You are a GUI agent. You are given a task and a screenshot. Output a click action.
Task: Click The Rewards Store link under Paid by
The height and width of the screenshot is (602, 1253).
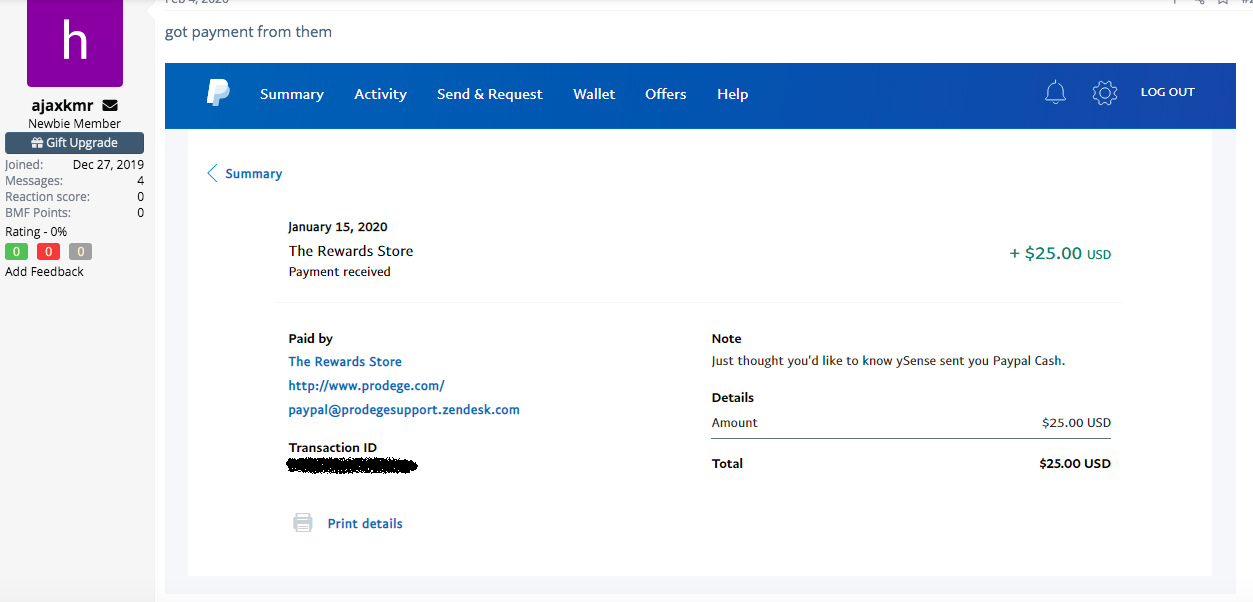(345, 362)
